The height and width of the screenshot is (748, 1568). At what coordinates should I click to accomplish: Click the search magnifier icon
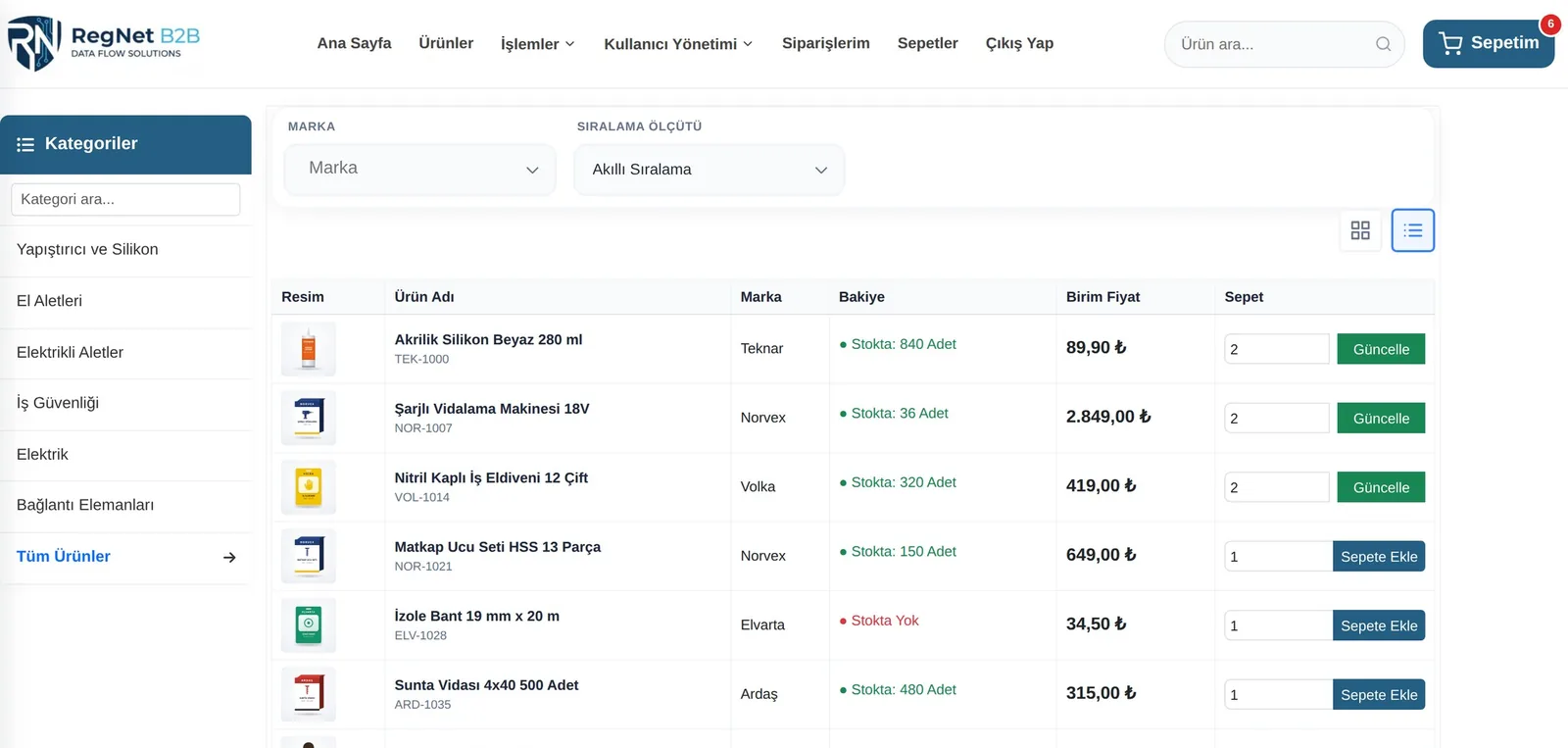1383,44
